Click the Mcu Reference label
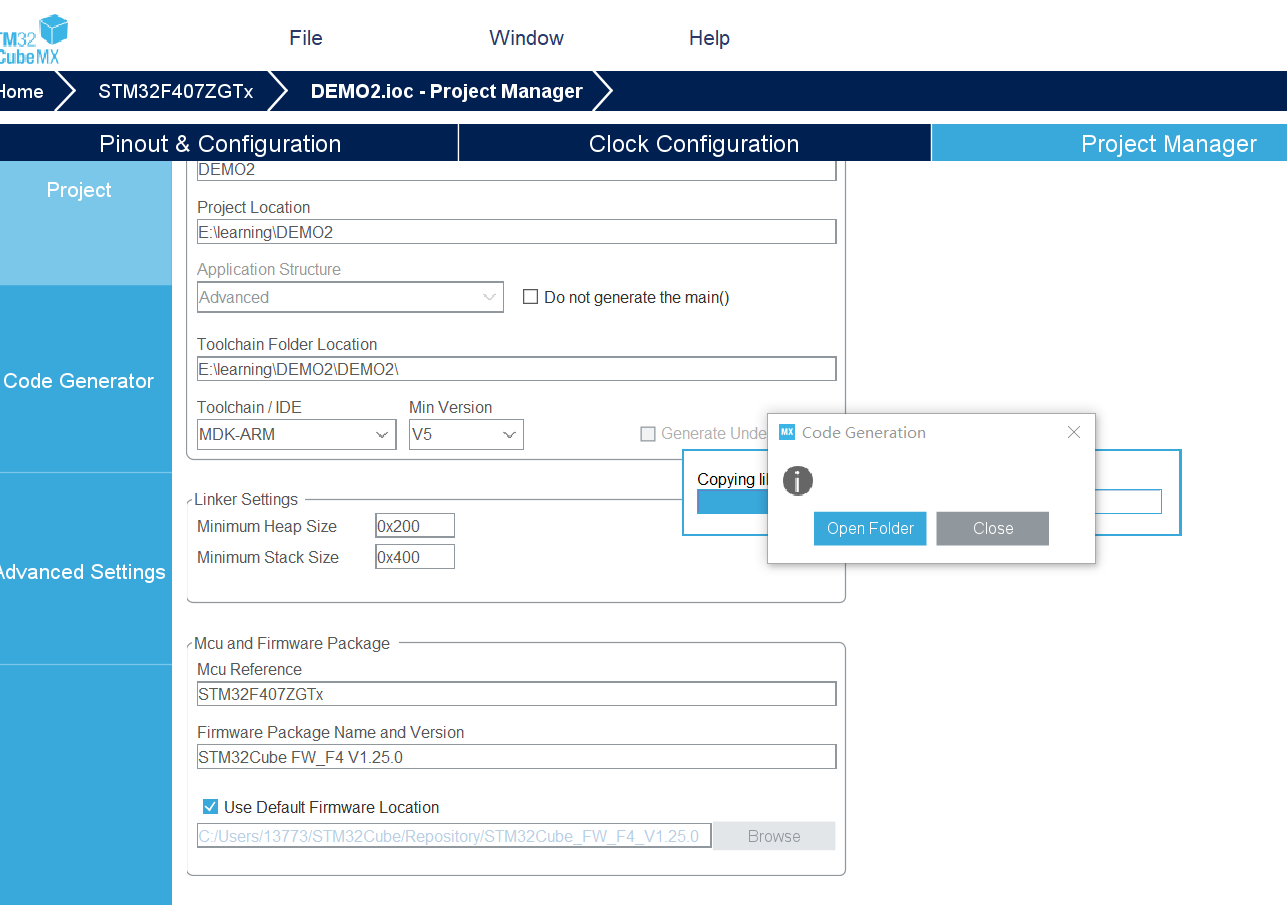The height and width of the screenshot is (905, 1287). [249, 669]
